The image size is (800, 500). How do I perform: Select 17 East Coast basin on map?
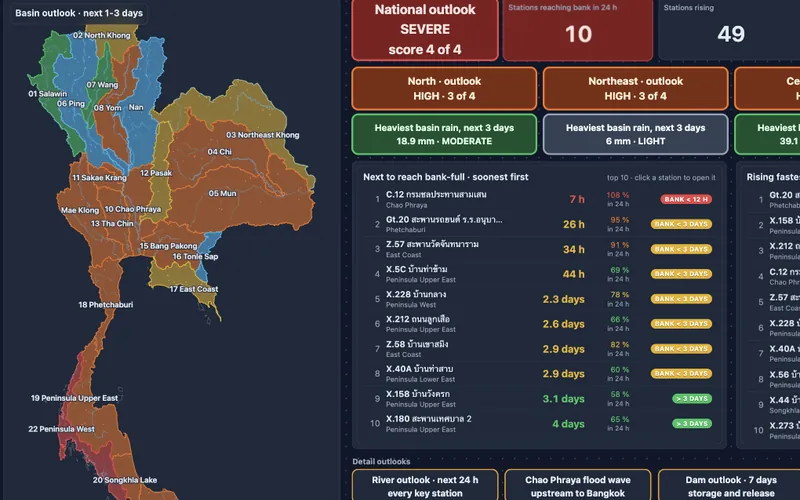[194, 289]
